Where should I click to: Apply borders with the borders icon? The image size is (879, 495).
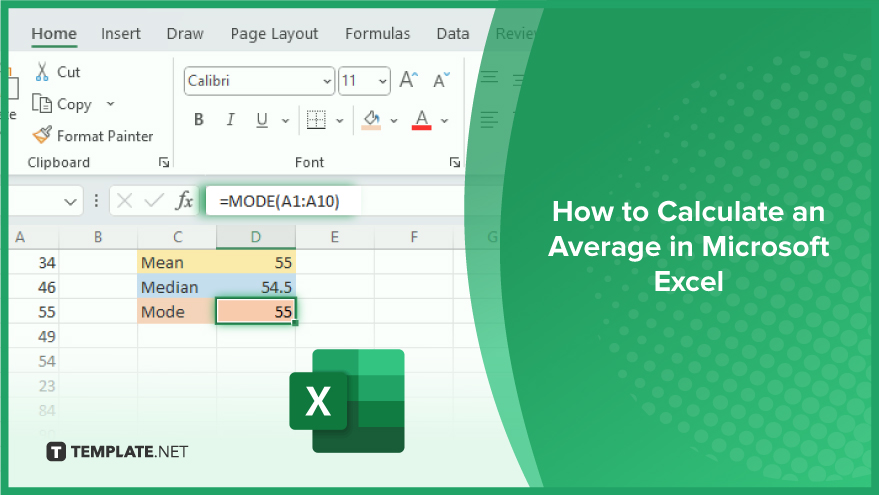(316, 119)
